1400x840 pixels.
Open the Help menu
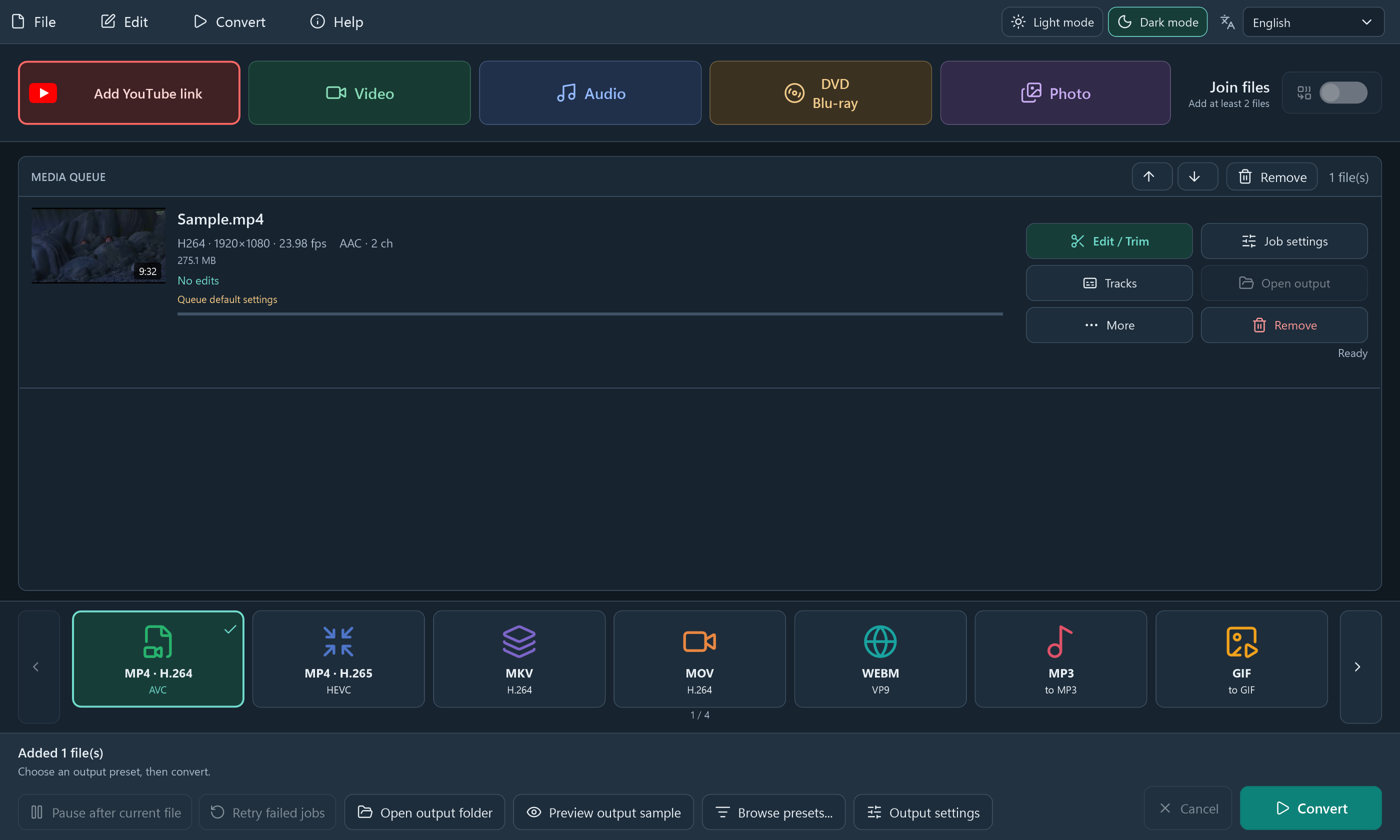336,22
